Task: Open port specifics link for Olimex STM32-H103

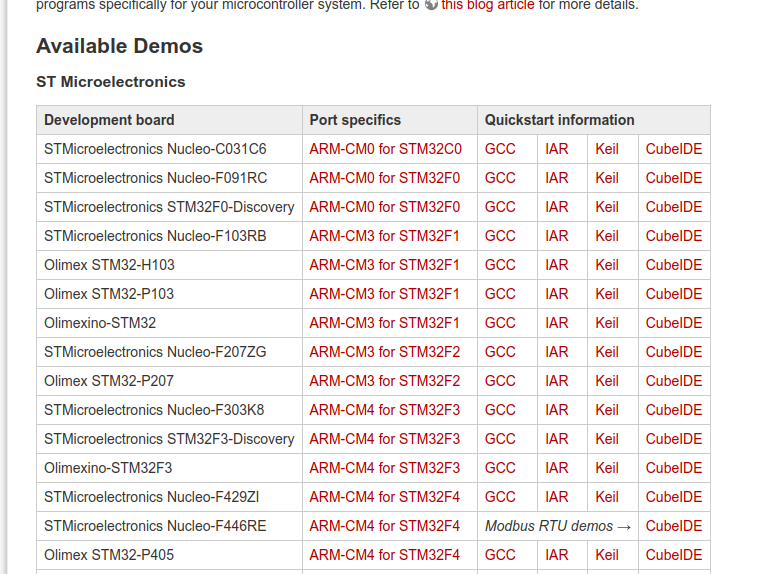Action: click(x=384, y=265)
